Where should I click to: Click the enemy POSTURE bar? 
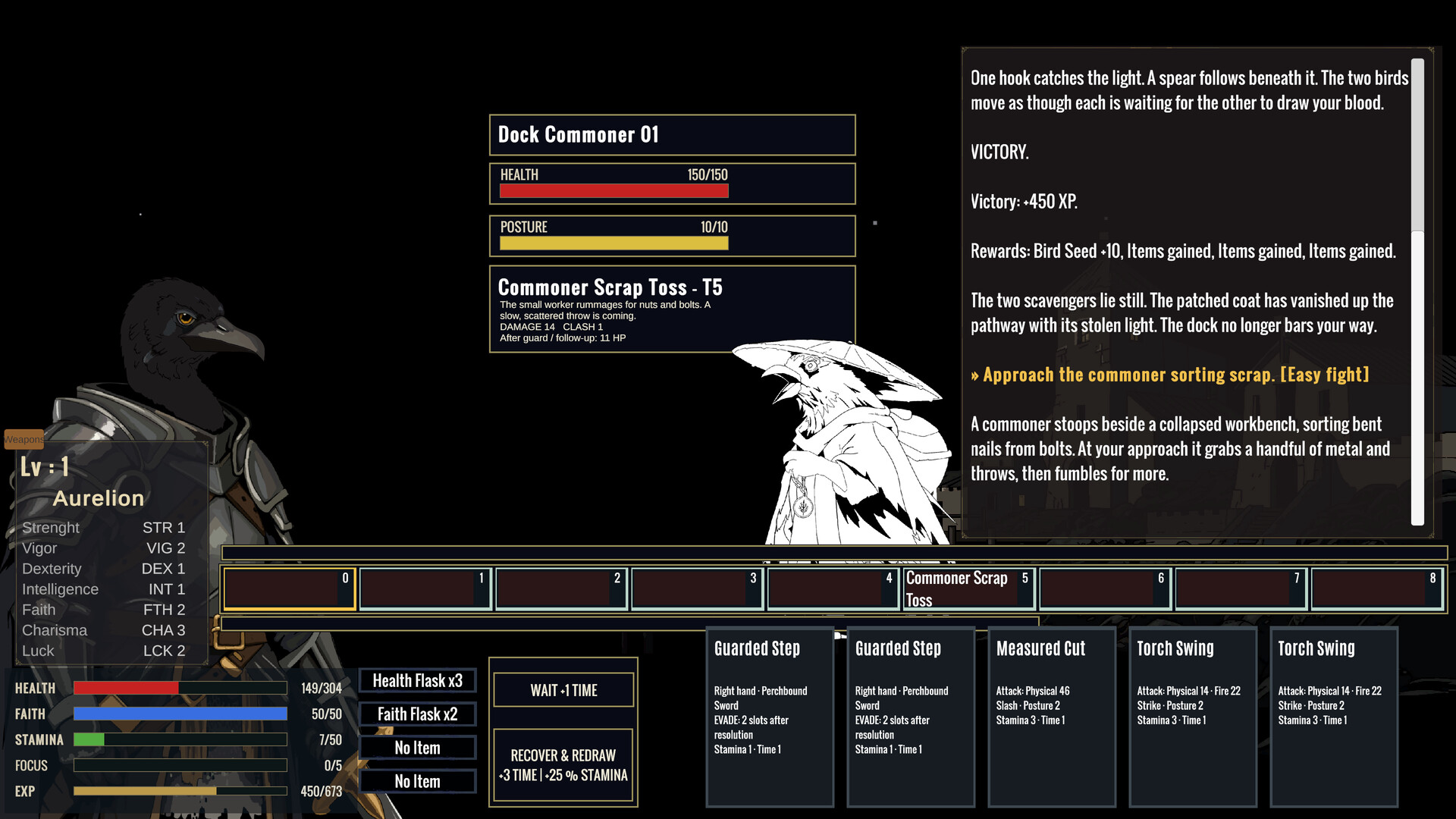pyautogui.click(x=613, y=243)
